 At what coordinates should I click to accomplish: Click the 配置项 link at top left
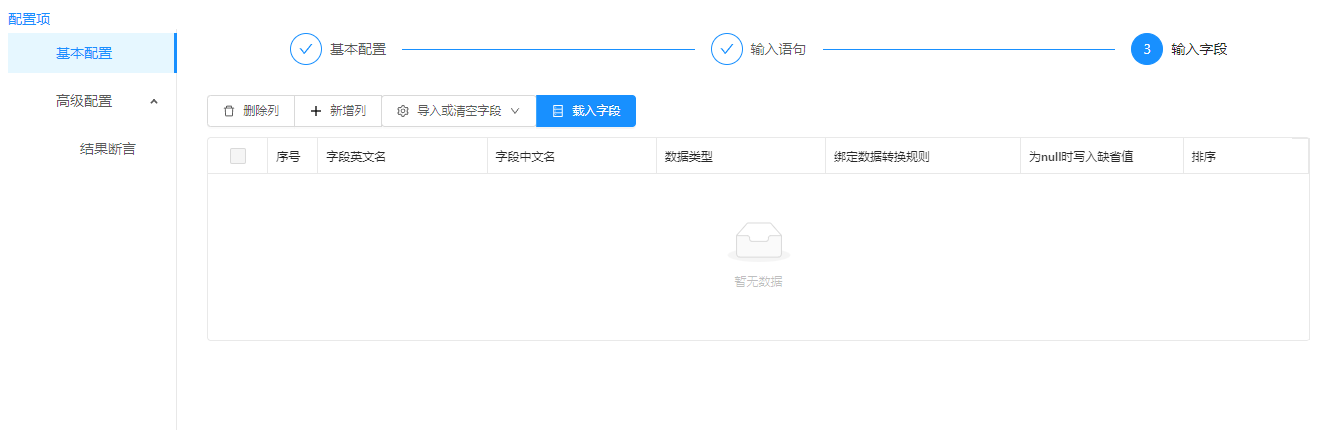coord(29,18)
